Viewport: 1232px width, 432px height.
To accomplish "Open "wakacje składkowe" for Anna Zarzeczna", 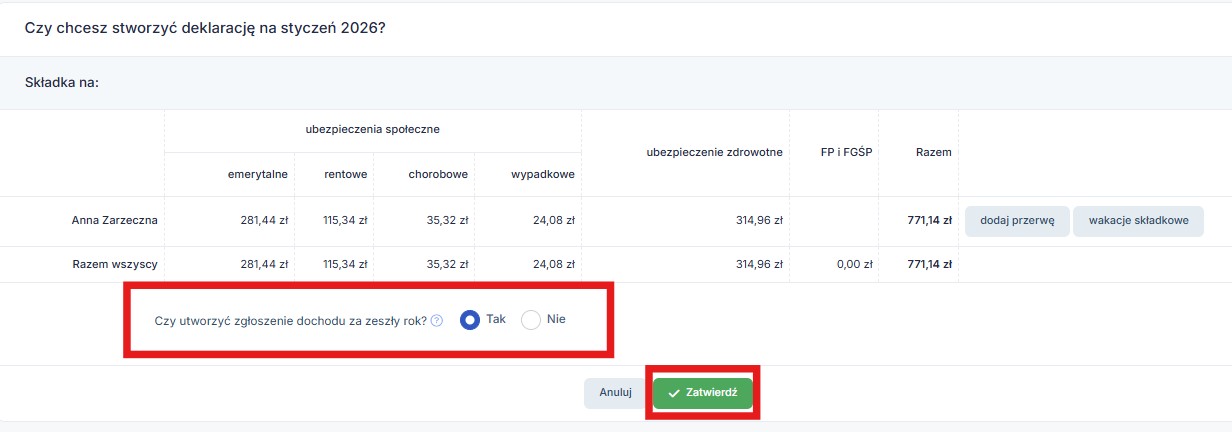I will [1138, 221].
